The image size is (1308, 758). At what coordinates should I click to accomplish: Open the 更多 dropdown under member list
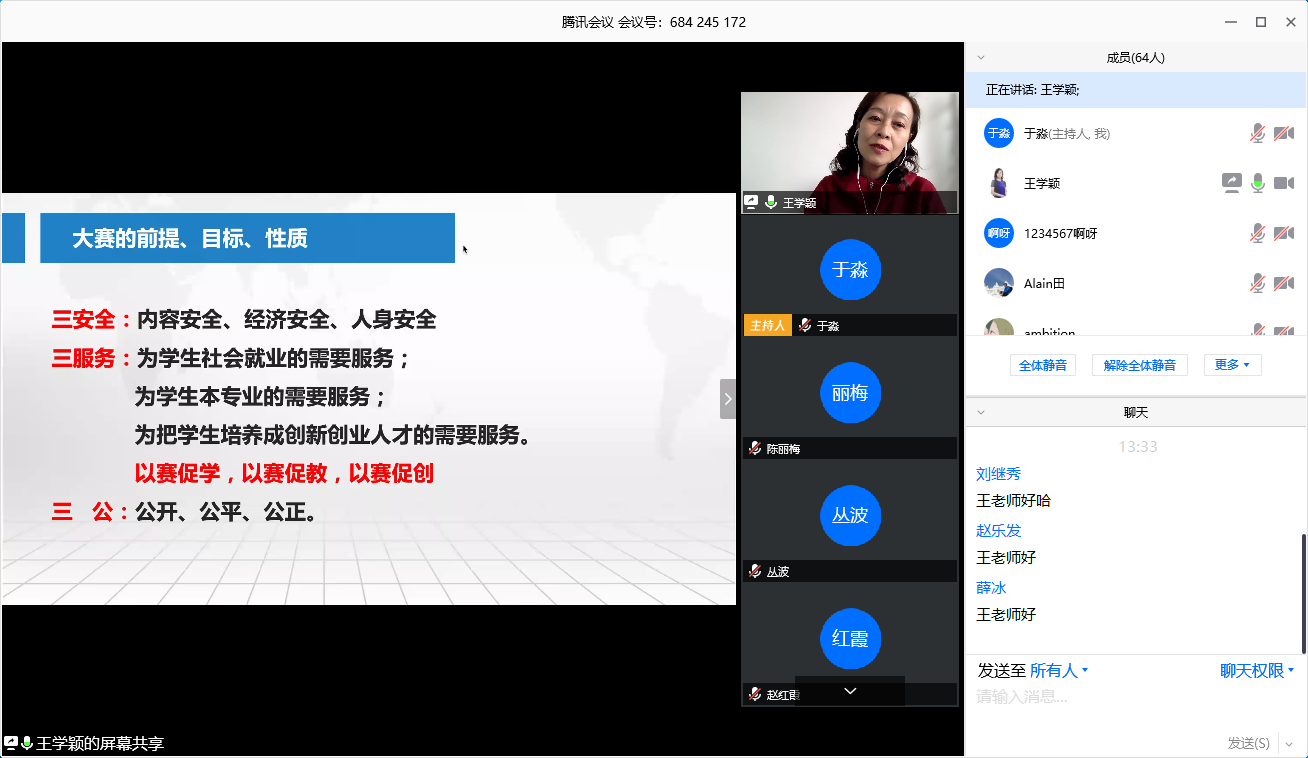click(x=1232, y=365)
